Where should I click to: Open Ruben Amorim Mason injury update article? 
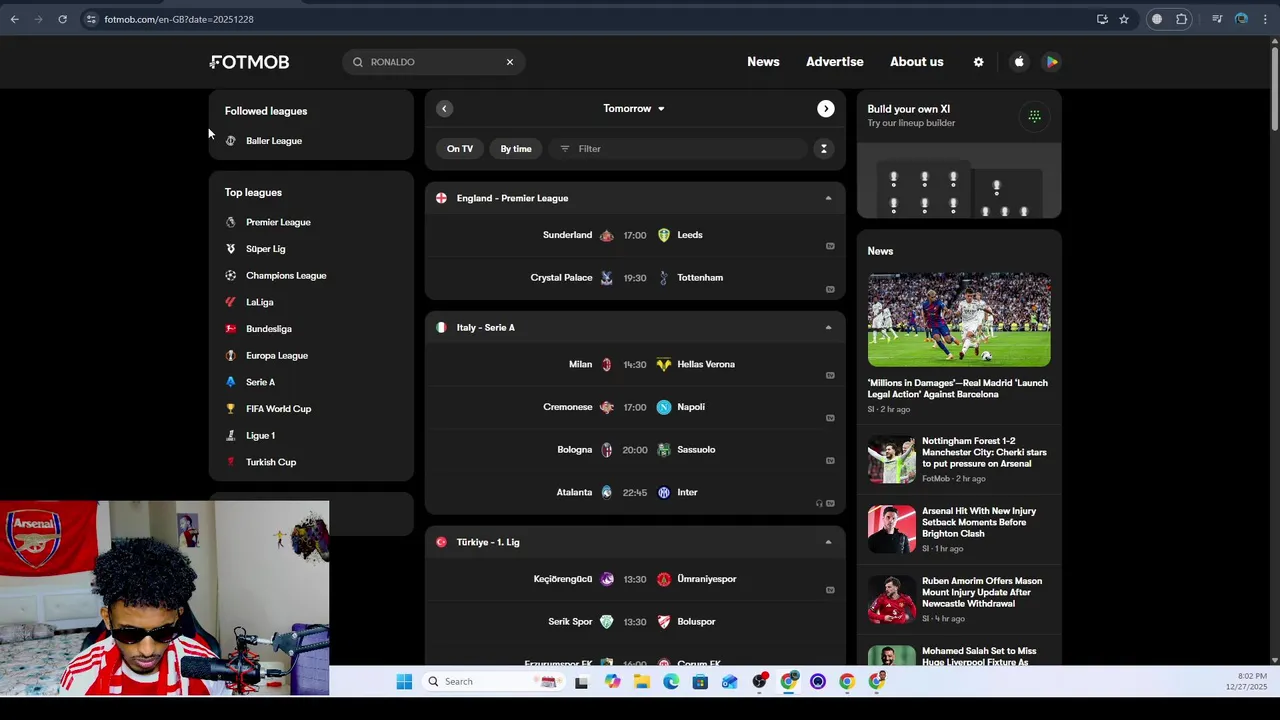tap(959, 600)
